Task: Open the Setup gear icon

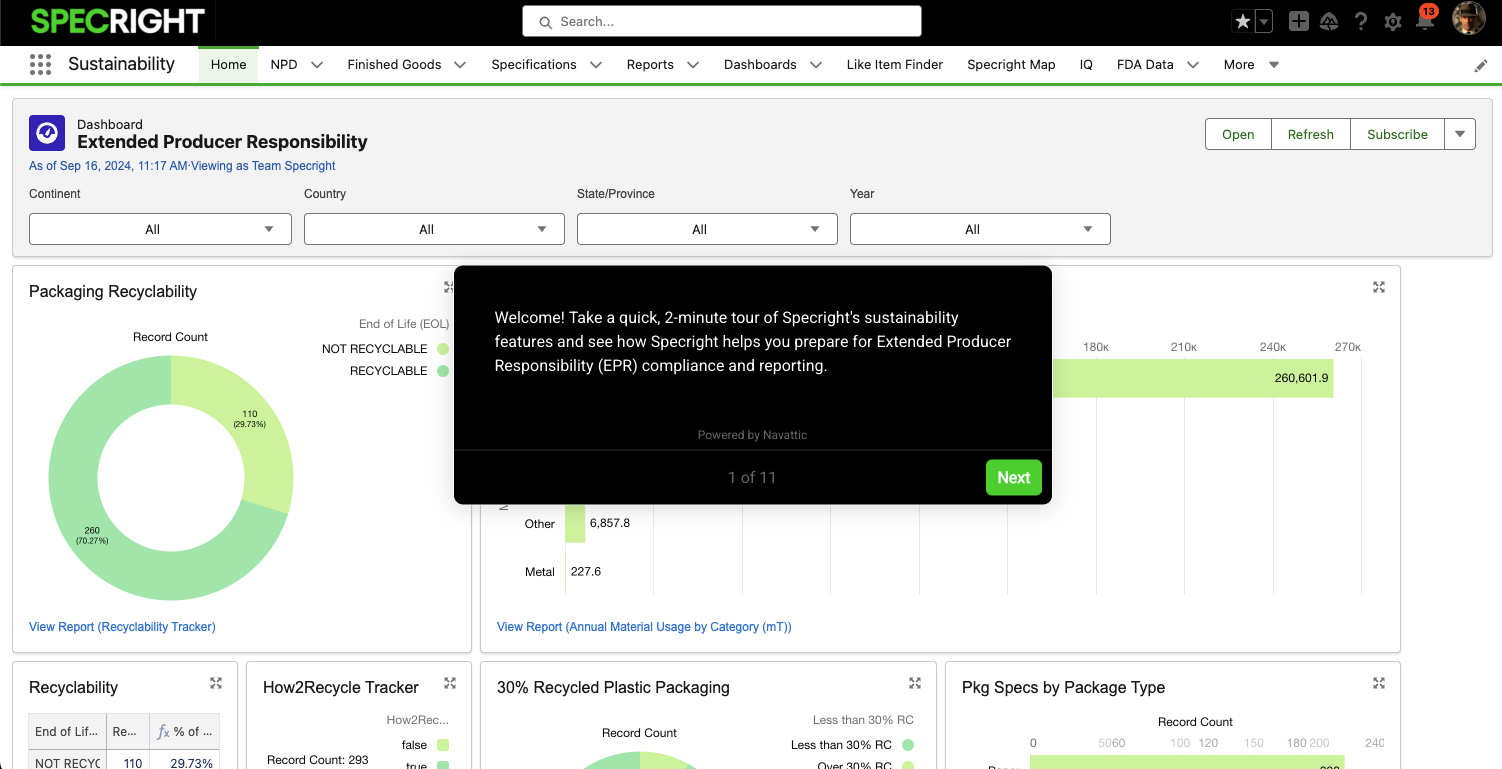Action: [1392, 21]
